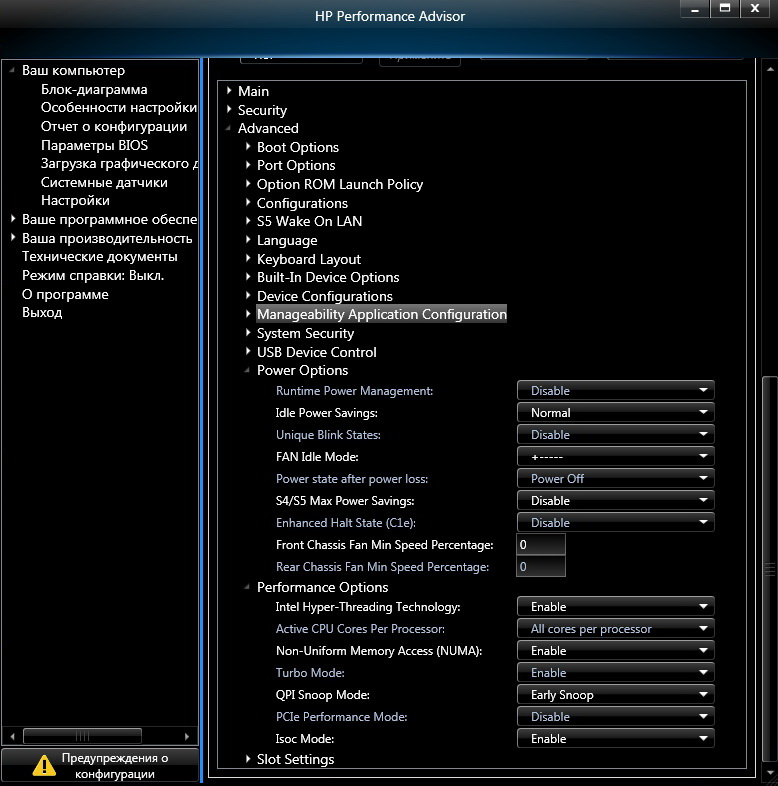Collapse the Performance Options section
The width and height of the screenshot is (778, 786).
coord(247,587)
